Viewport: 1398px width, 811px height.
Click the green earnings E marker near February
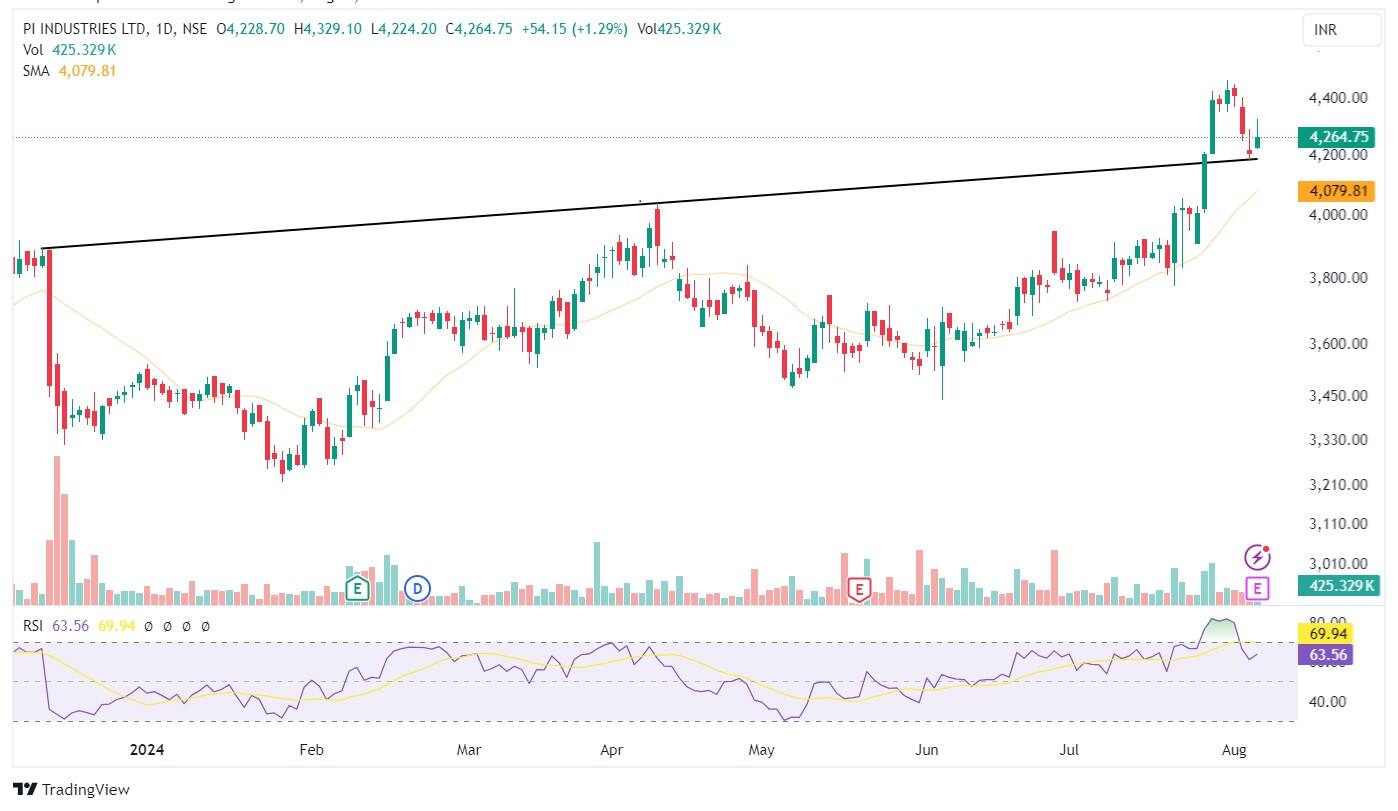357,589
